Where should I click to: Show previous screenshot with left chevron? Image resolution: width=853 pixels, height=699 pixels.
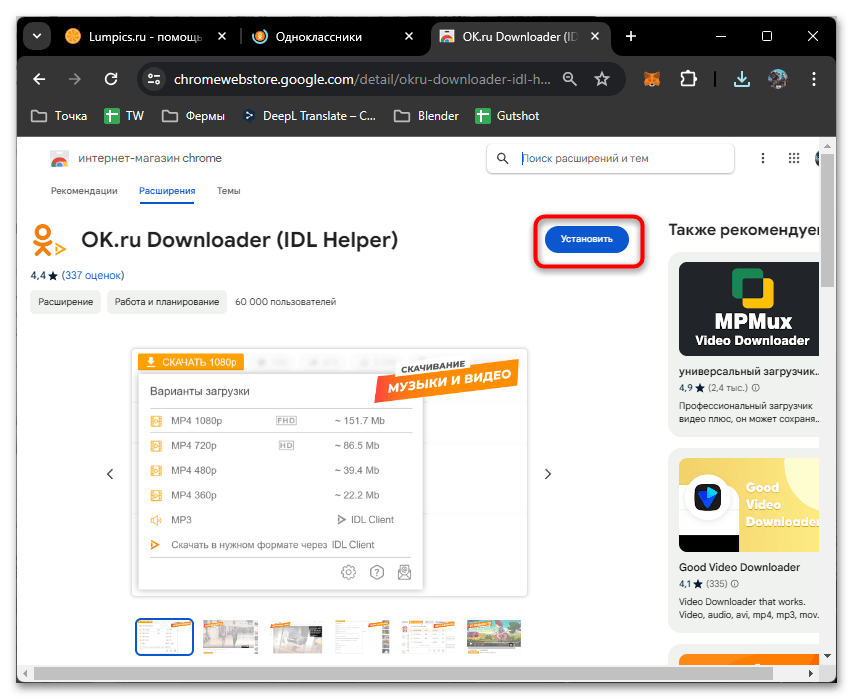(x=110, y=474)
